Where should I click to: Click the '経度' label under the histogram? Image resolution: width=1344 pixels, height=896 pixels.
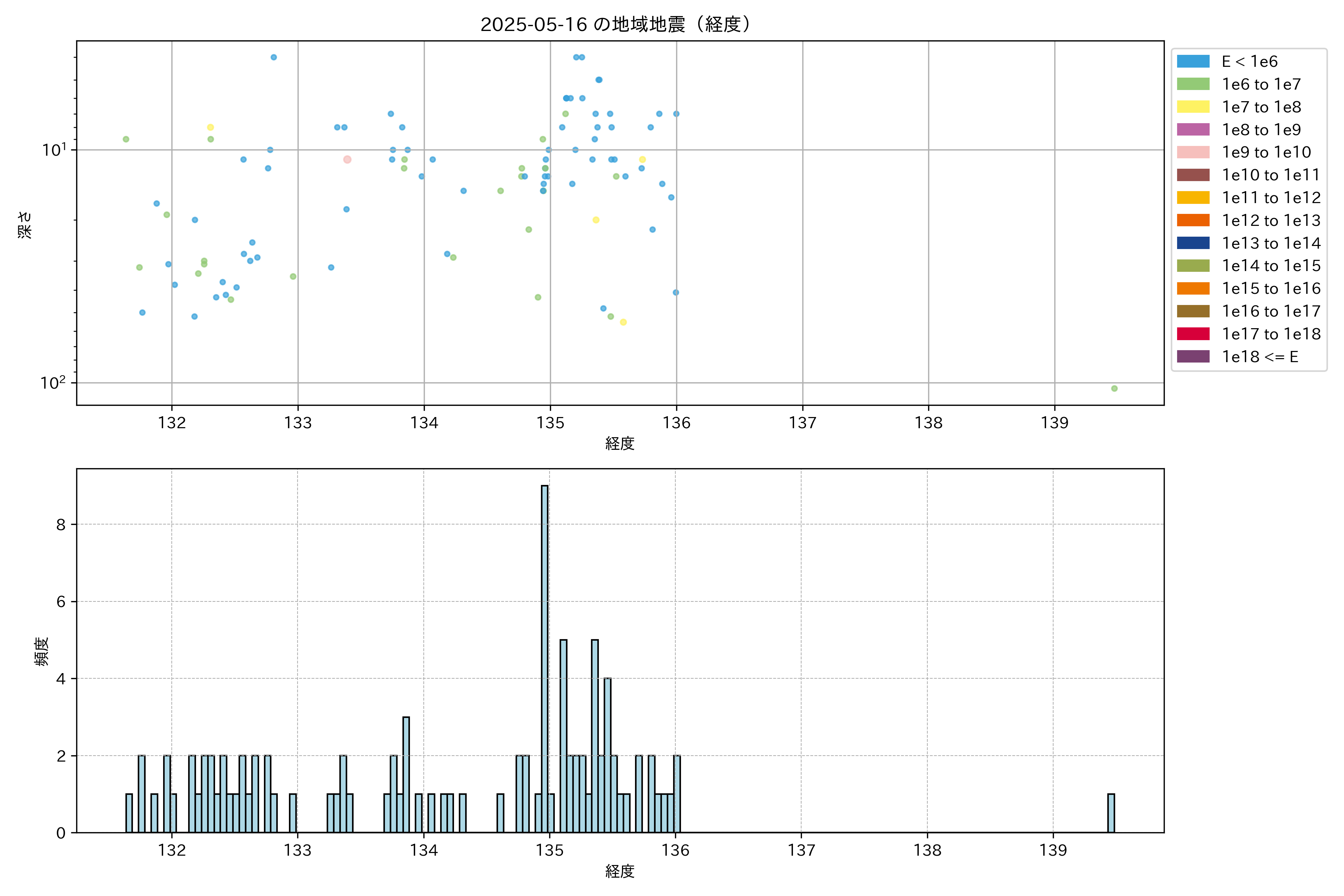tap(620, 871)
